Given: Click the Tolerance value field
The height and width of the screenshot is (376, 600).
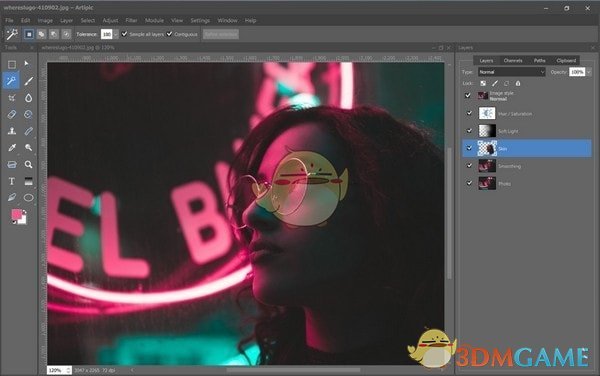Looking at the screenshot, I should pos(106,34).
